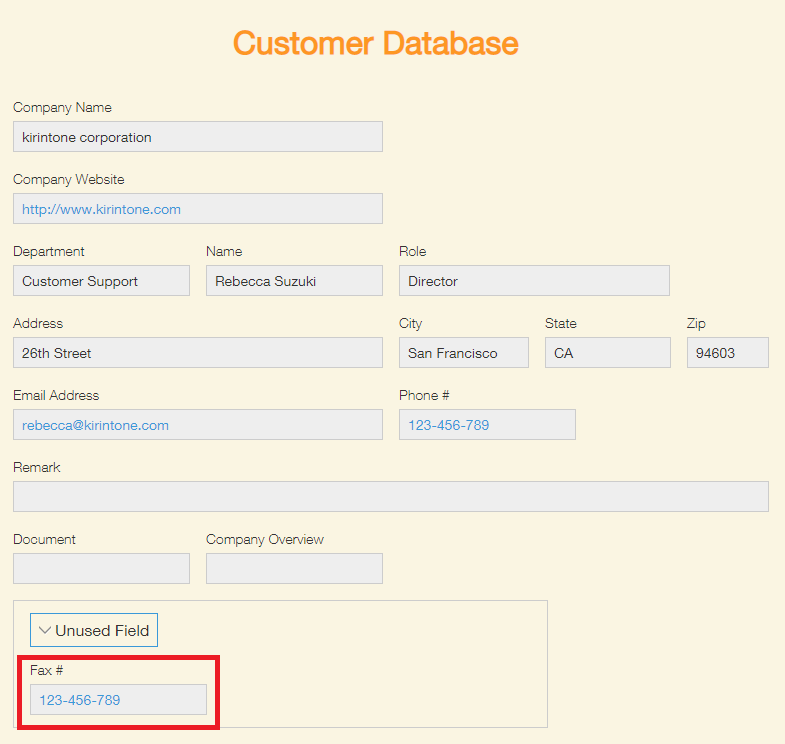Click the San Francisco city field
The image size is (785, 744).
(x=463, y=353)
